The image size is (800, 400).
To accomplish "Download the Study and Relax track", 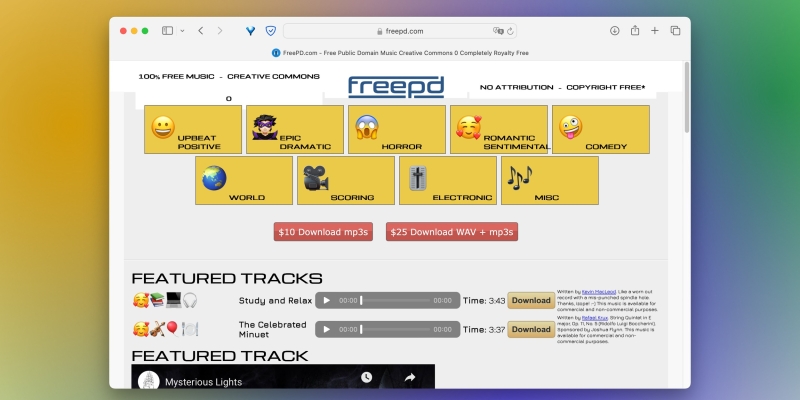I will (x=531, y=300).
